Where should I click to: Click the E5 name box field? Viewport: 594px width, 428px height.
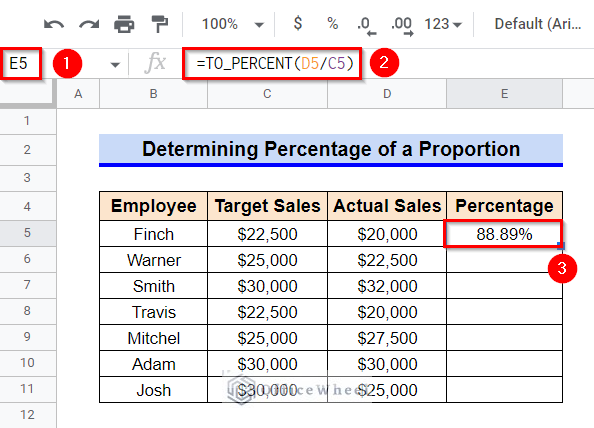(x=21, y=63)
